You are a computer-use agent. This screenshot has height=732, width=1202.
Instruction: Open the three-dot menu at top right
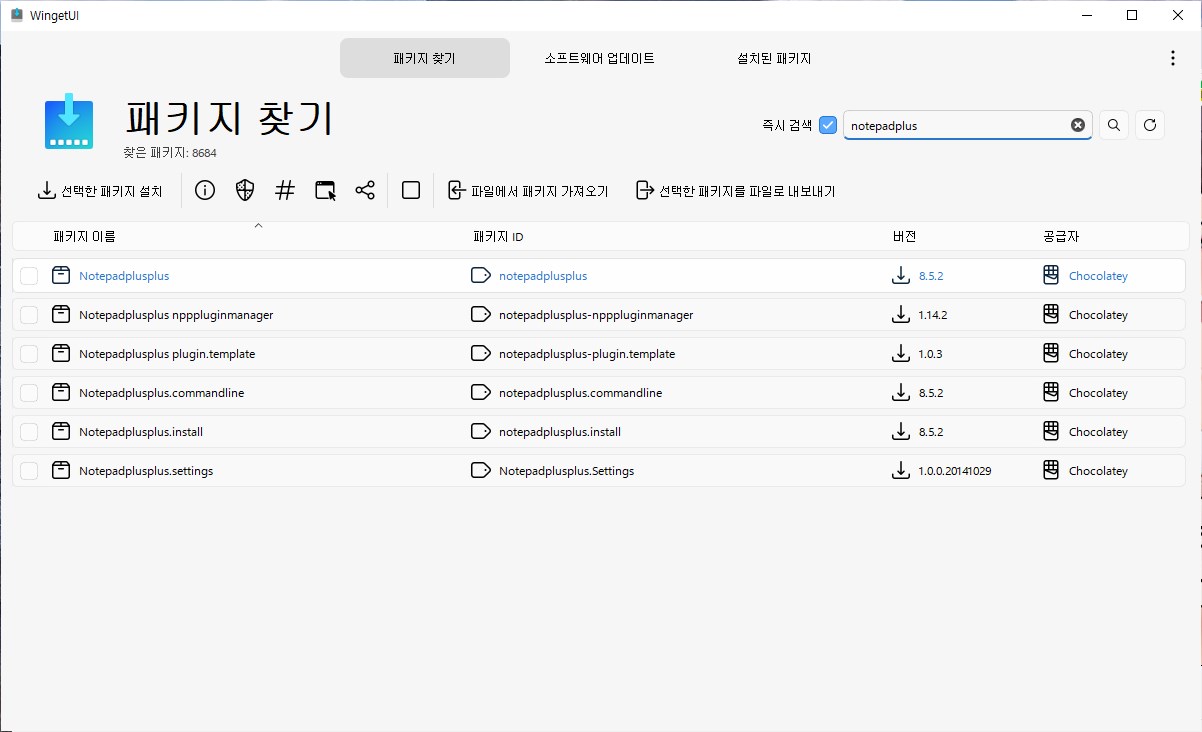point(1172,57)
